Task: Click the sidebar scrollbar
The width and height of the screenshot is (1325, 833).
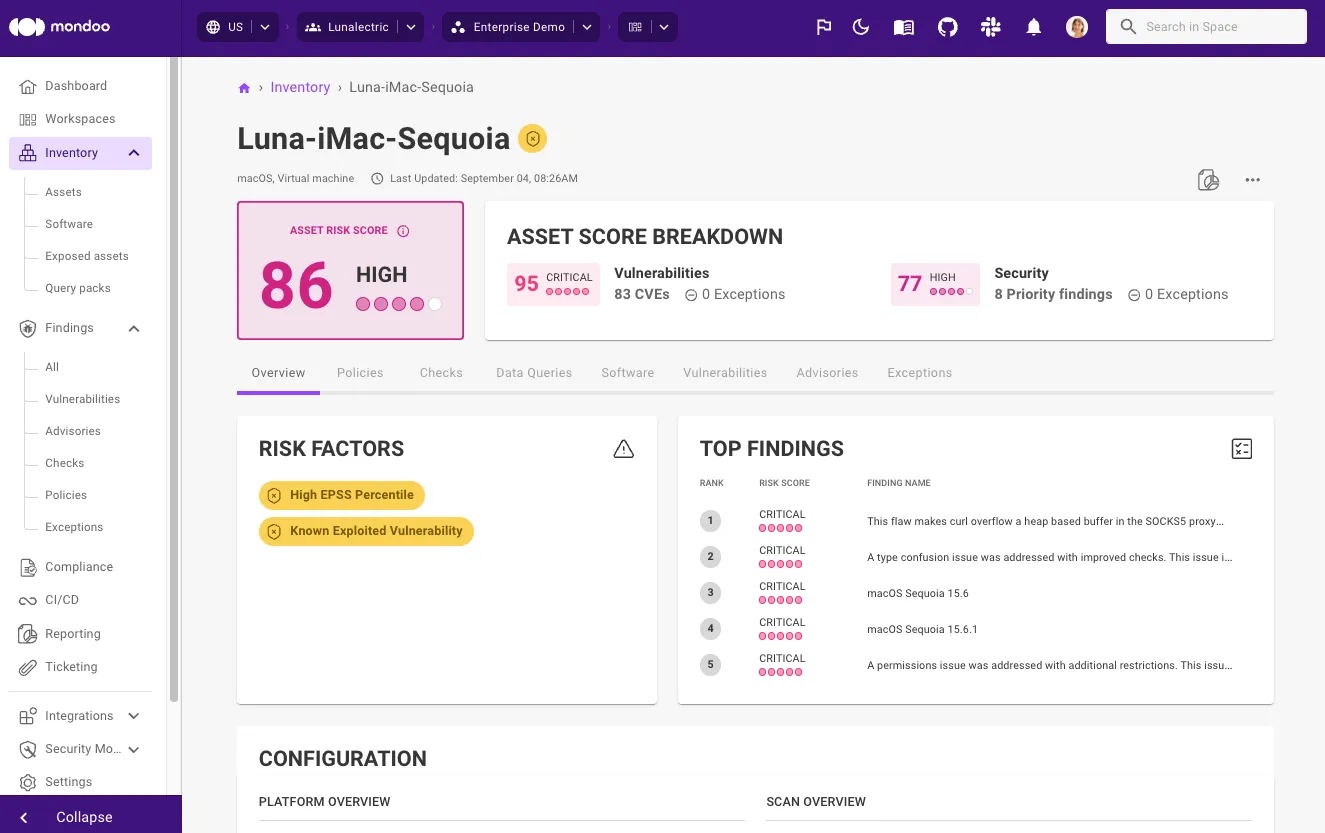Action: coord(174,378)
